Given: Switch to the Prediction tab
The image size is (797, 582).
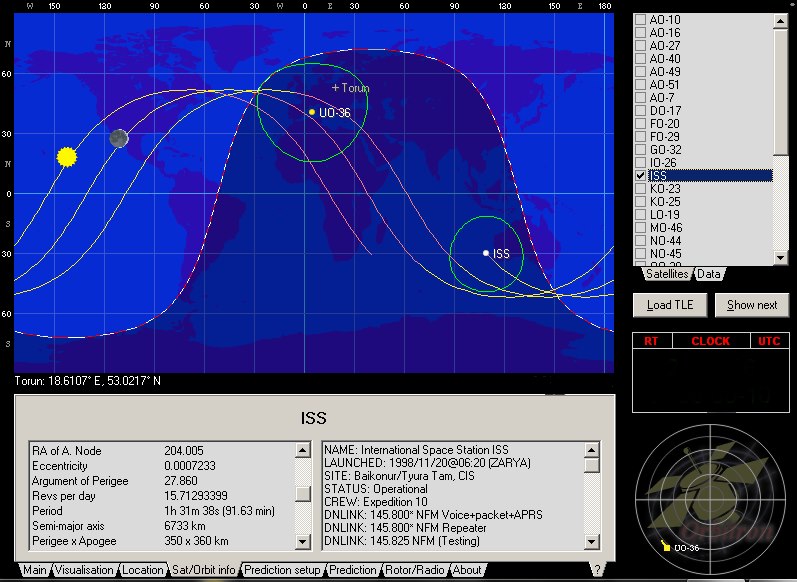Looking at the screenshot, I should (x=353, y=570).
